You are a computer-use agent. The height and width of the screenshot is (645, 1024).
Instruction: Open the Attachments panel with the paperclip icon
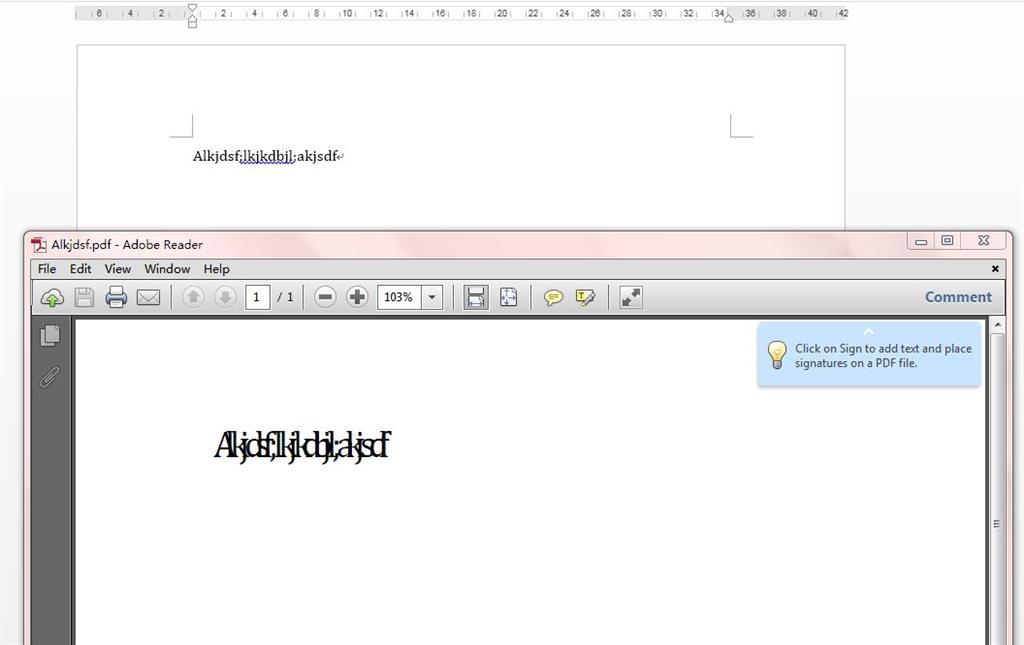click(48, 375)
